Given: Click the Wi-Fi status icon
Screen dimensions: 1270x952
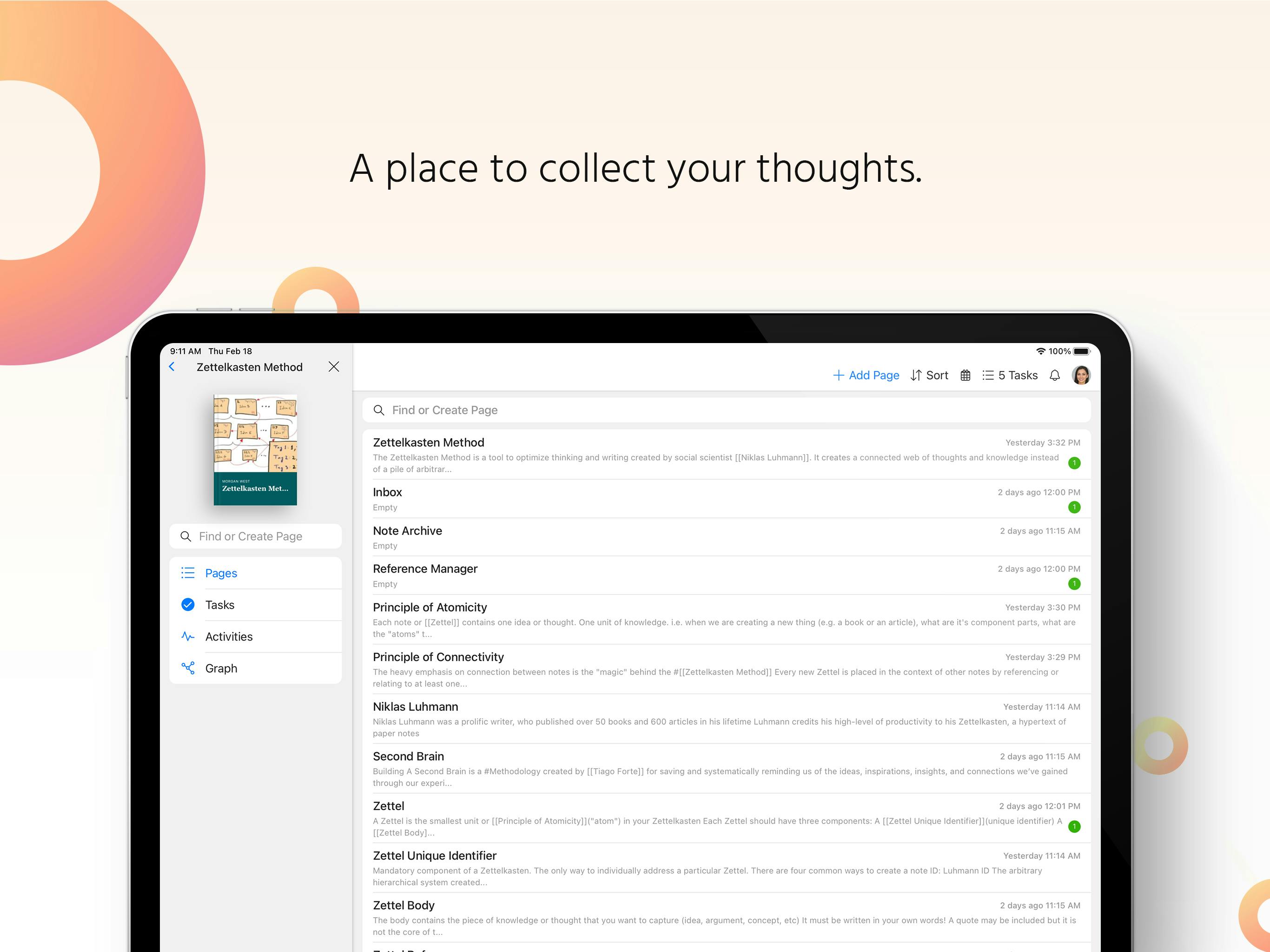Looking at the screenshot, I should pyautogui.click(x=1040, y=351).
